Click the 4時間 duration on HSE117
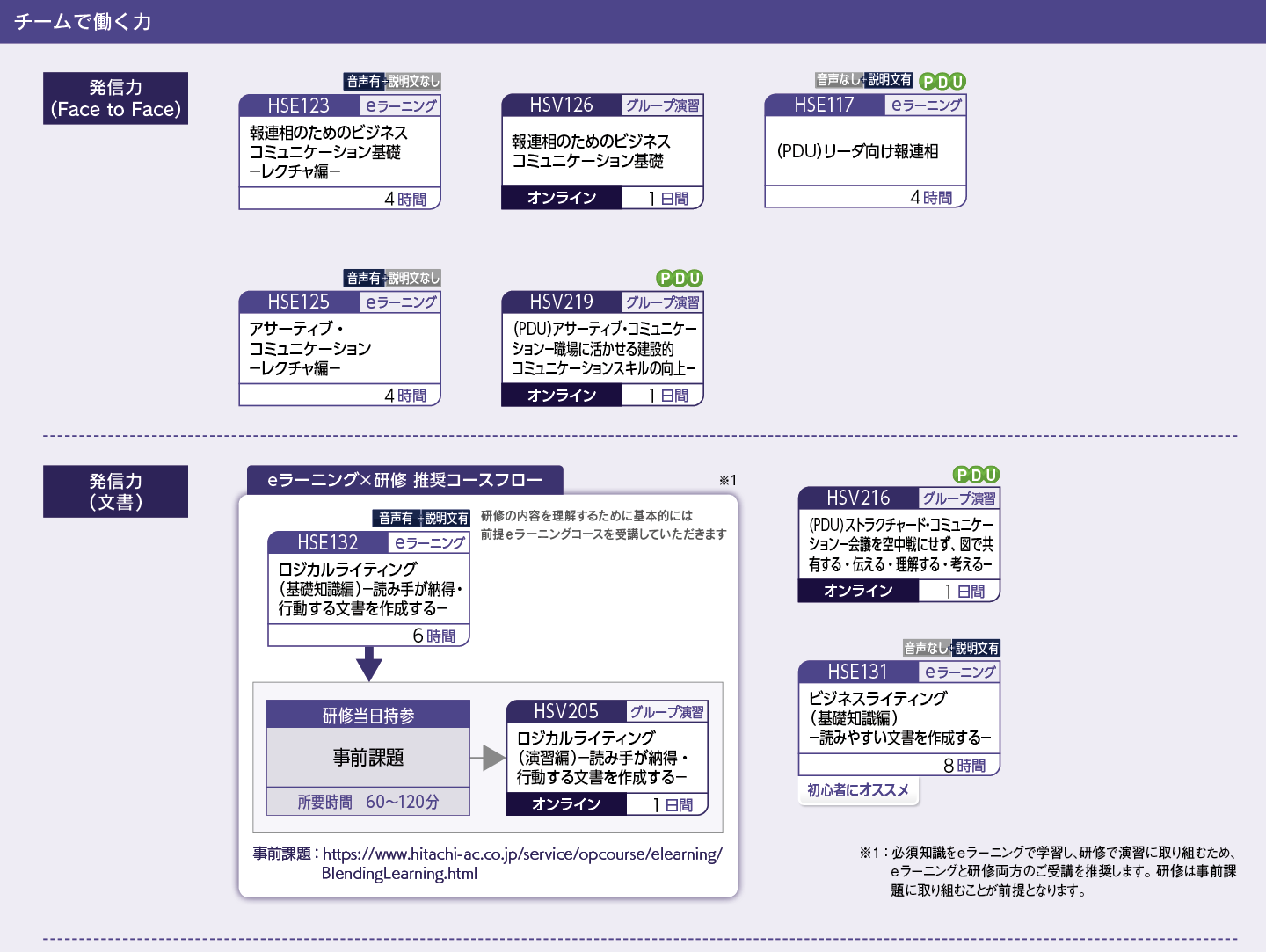The width and height of the screenshot is (1266, 952). (931, 198)
